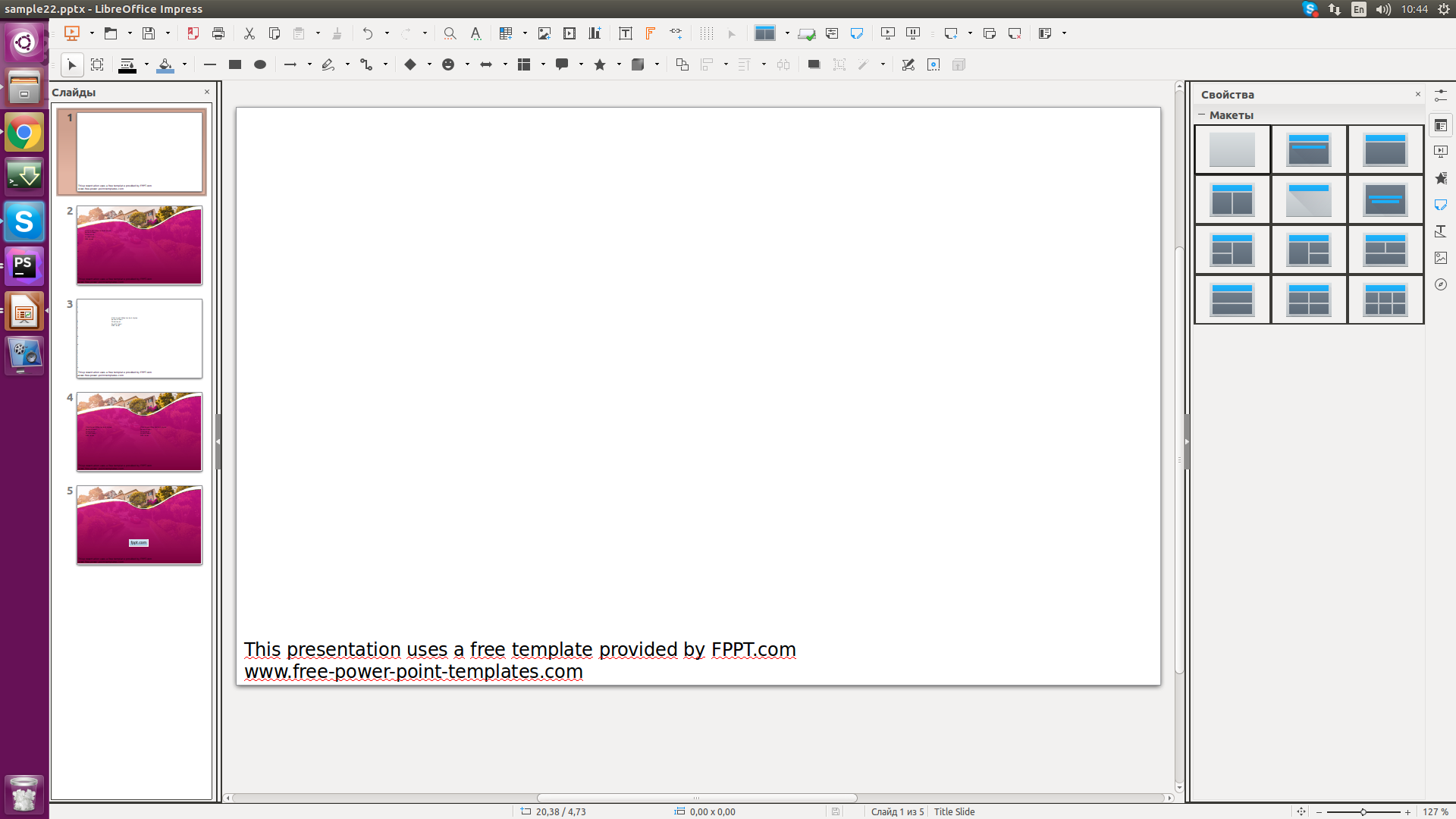
Task: Select slide 3 thumbnail in slide panel
Action: coord(138,339)
